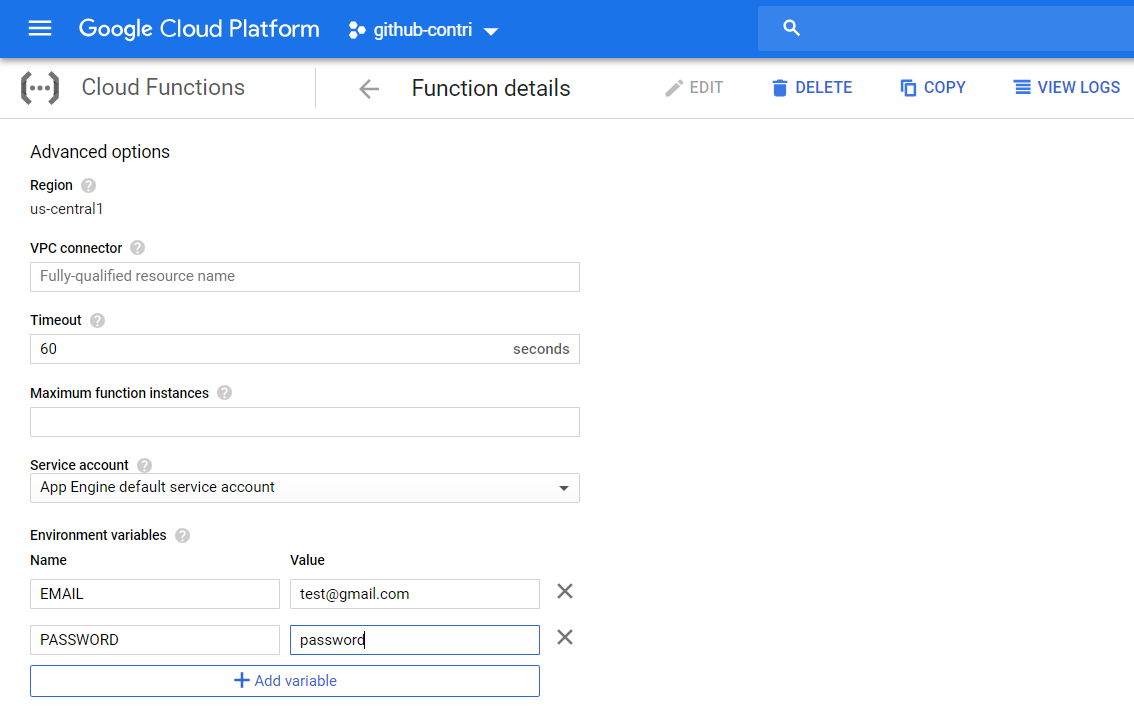
Task: Open the Timeout help tooltip
Action: click(97, 320)
